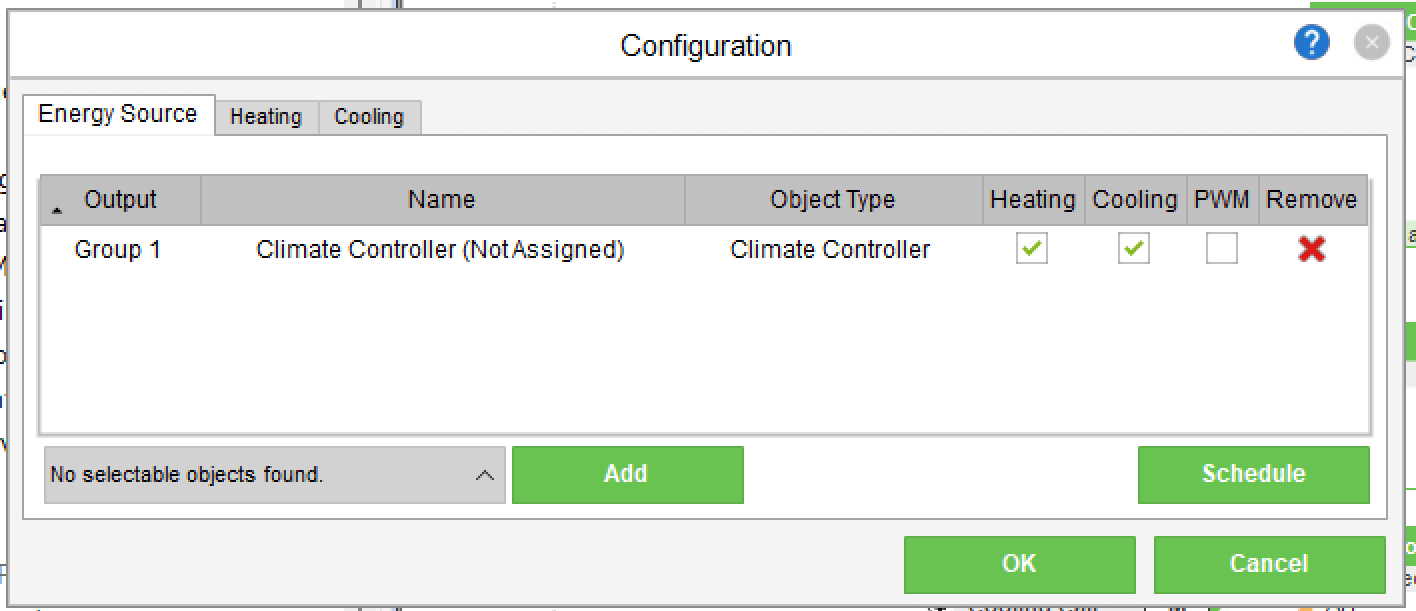Remove Group 1 using the red X icon
The width and height of the screenshot is (1416, 611).
coord(1312,249)
